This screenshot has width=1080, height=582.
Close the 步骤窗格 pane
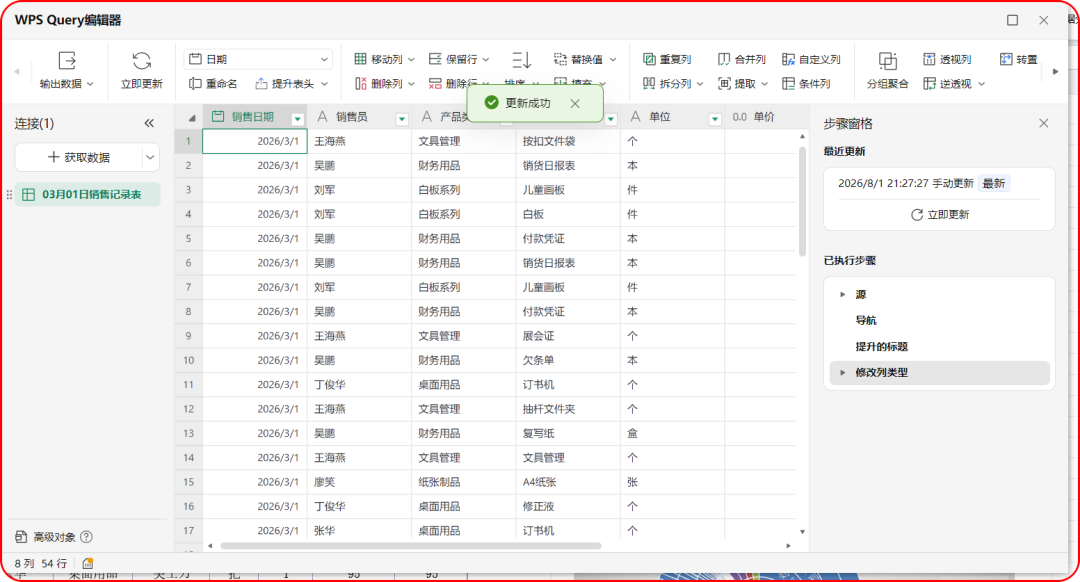click(x=1043, y=123)
